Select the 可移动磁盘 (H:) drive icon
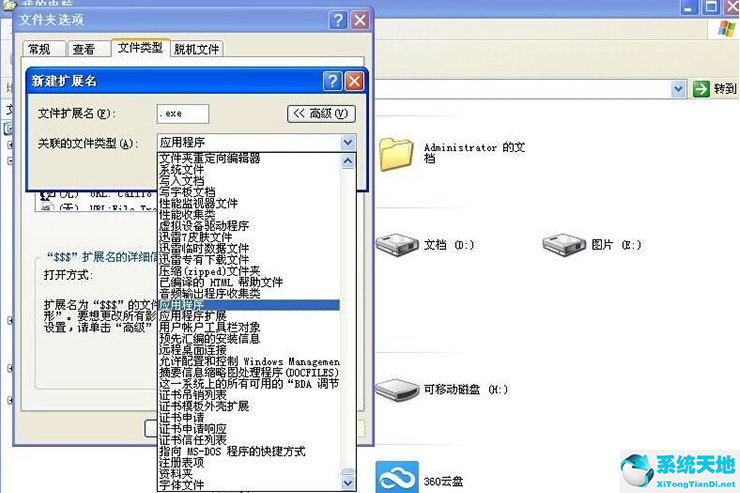Screen dimensions: 740x493 coord(397,390)
